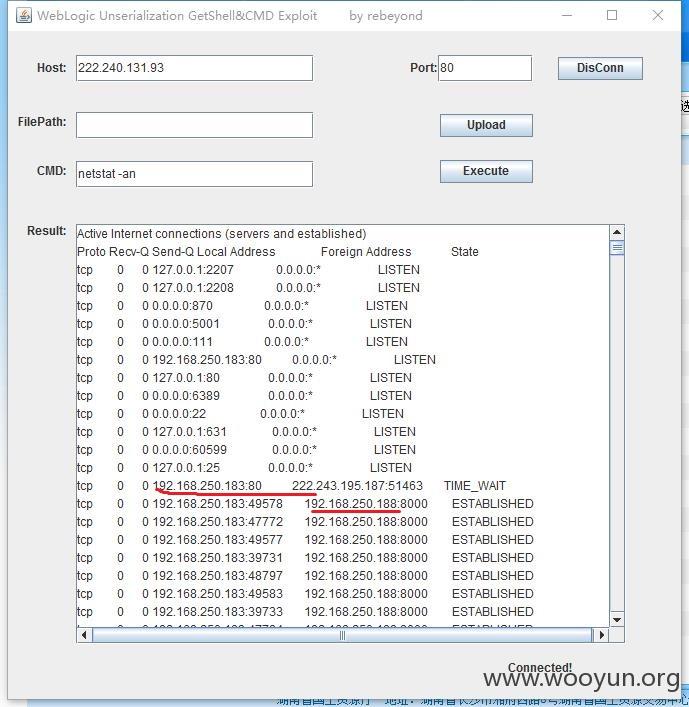Image resolution: width=689 pixels, height=707 pixels.
Task: Click the 'Connected!' status text
Action: pyautogui.click(x=540, y=667)
